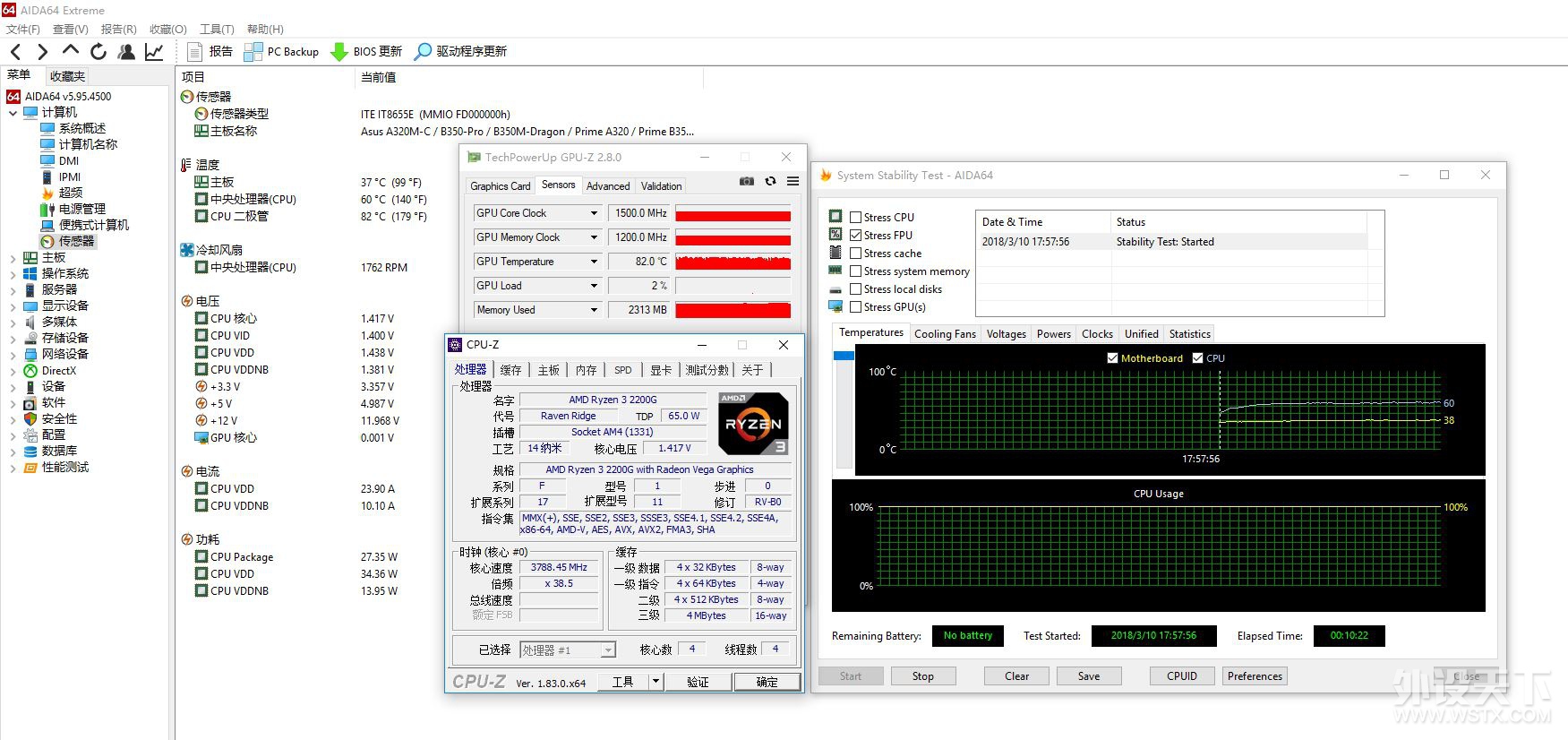Switch to Advanced tab in GPU-Z
Viewport: 1568px width, 740px height.
608,186
